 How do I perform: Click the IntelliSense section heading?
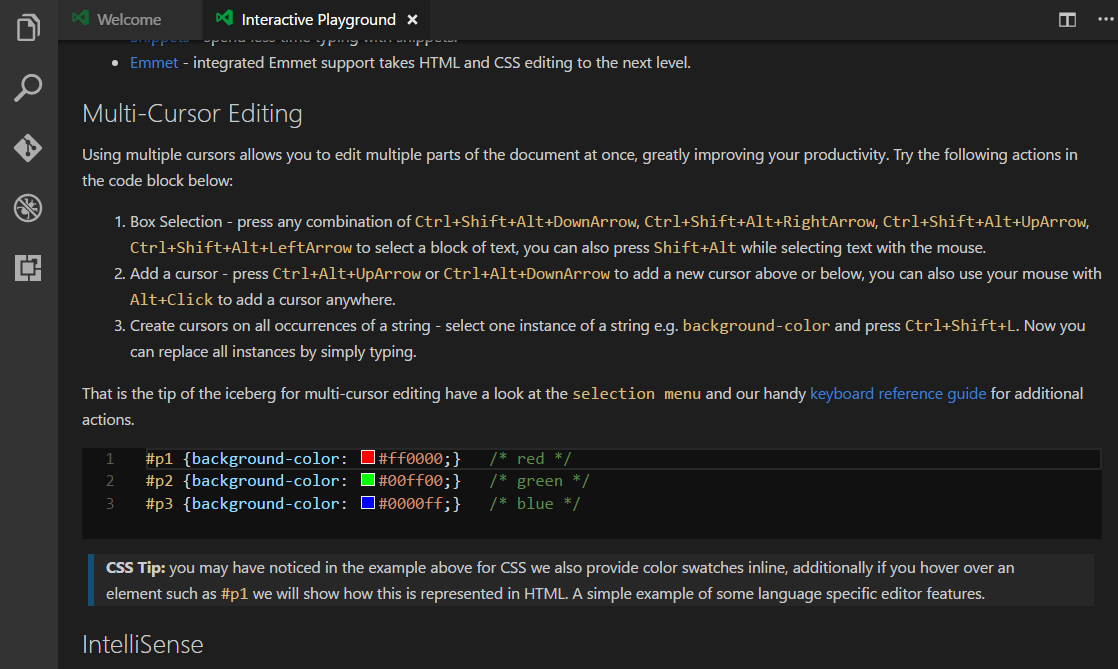tap(143, 644)
